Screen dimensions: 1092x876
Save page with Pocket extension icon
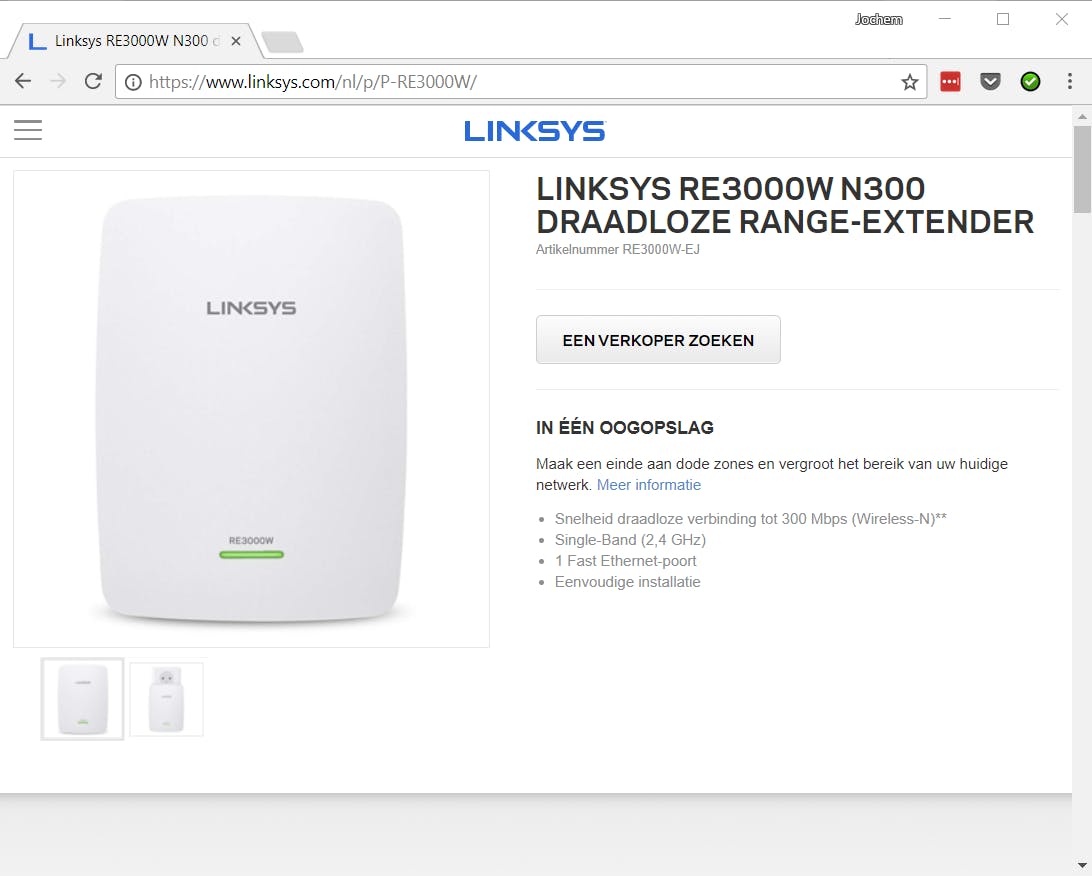pyautogui.click(x=990, y=81)
